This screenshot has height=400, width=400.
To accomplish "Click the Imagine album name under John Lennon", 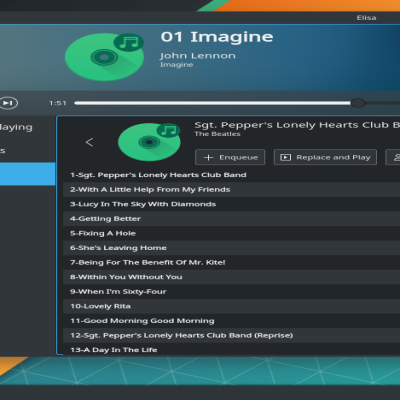I will (x=176, y=65).
